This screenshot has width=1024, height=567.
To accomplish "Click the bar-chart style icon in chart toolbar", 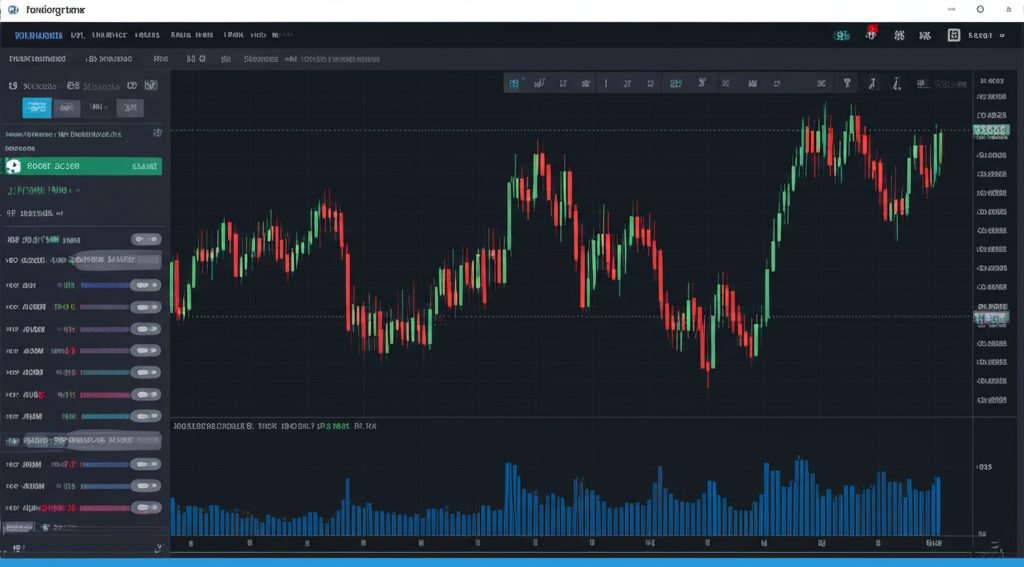I will click(541, 84).
